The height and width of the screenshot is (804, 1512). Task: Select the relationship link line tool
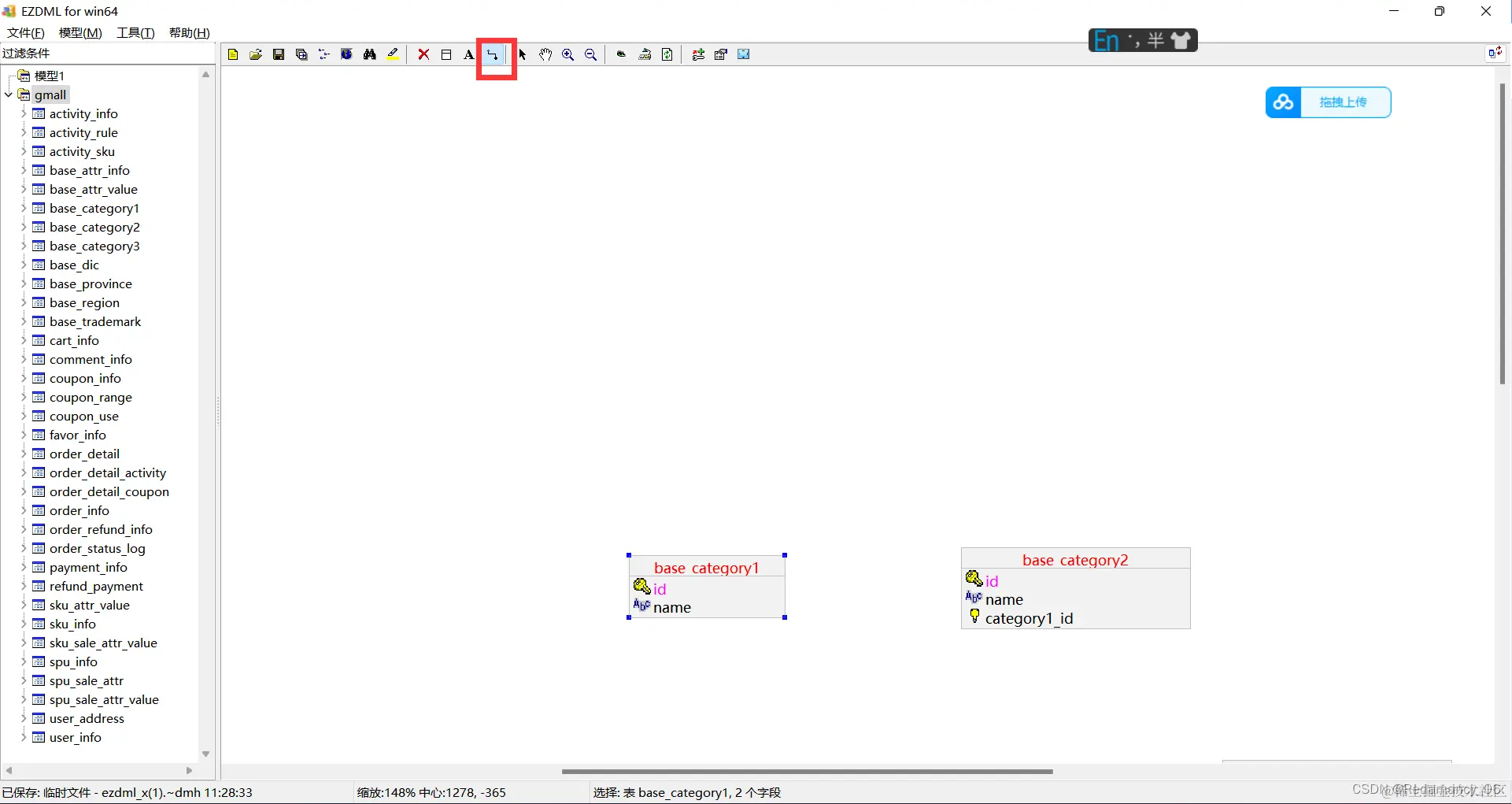coord(492,54)
